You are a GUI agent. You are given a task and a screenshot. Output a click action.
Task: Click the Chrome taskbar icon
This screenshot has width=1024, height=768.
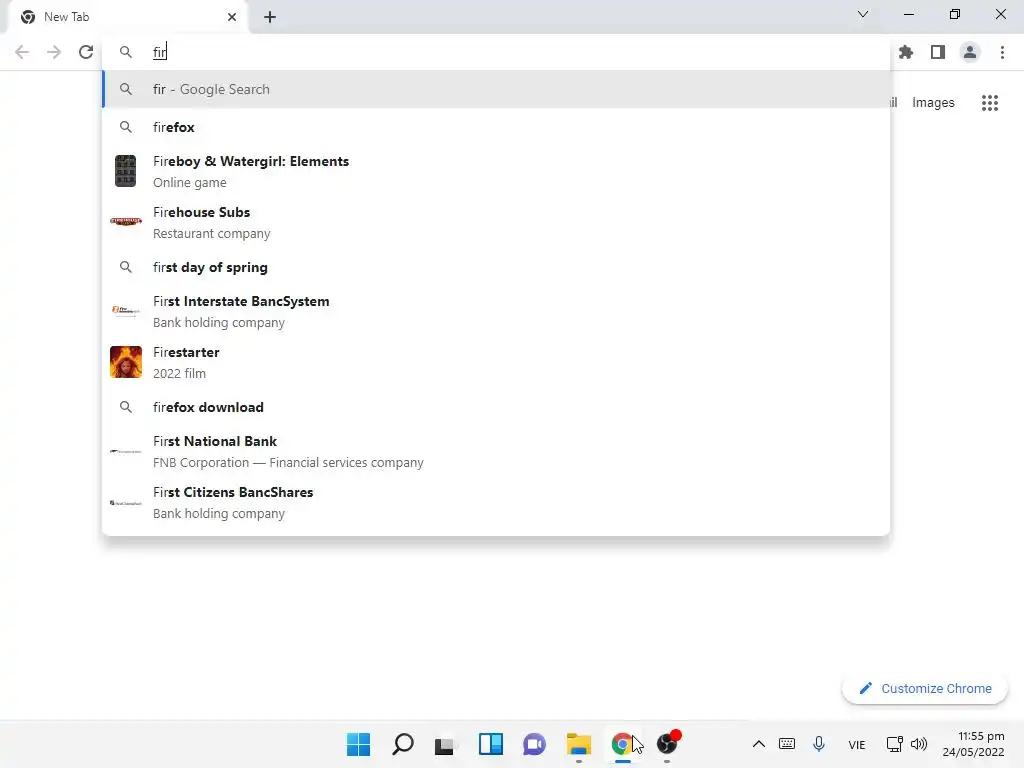622,744
